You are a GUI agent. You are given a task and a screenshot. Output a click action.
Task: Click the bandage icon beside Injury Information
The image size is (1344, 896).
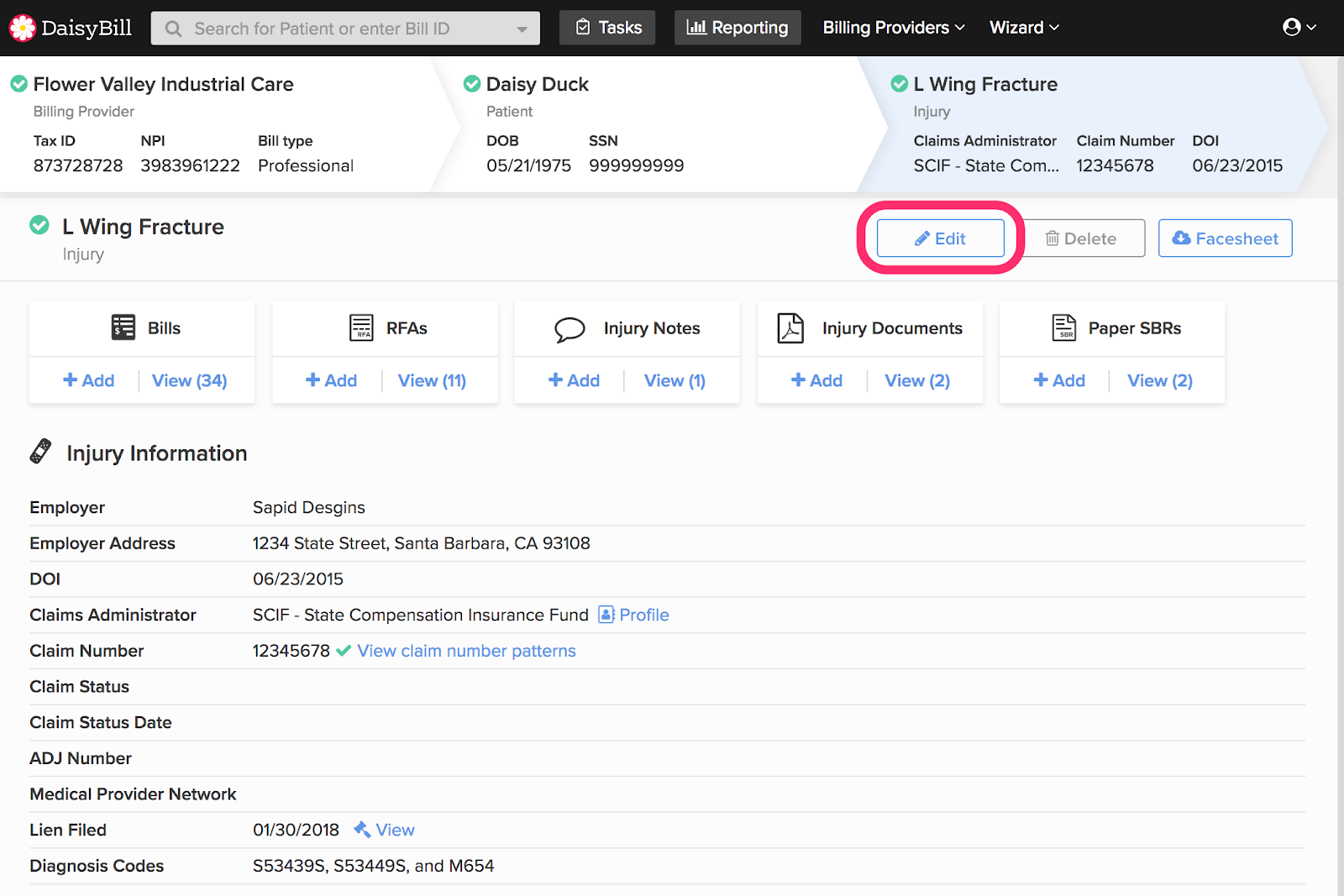point(40,451)
